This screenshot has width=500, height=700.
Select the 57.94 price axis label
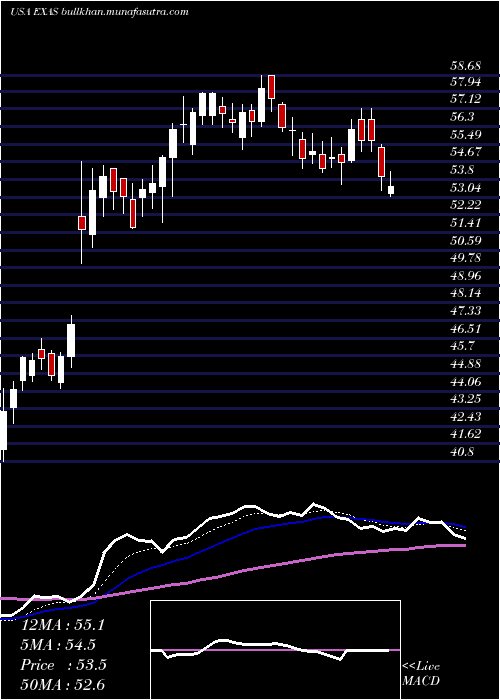[465, 82]
